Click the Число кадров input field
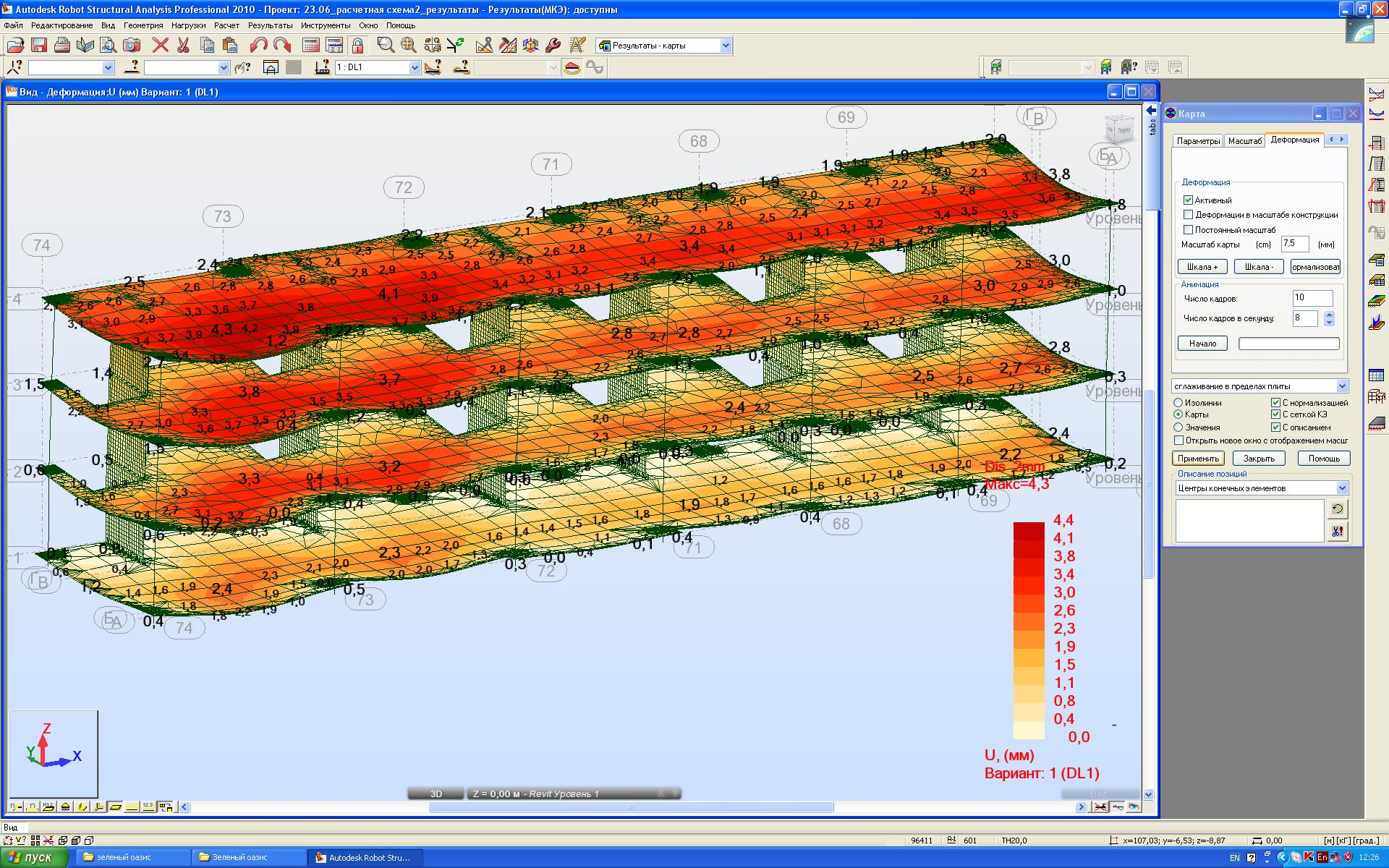The image size is (1389, 868). (x=1312, y=298)
